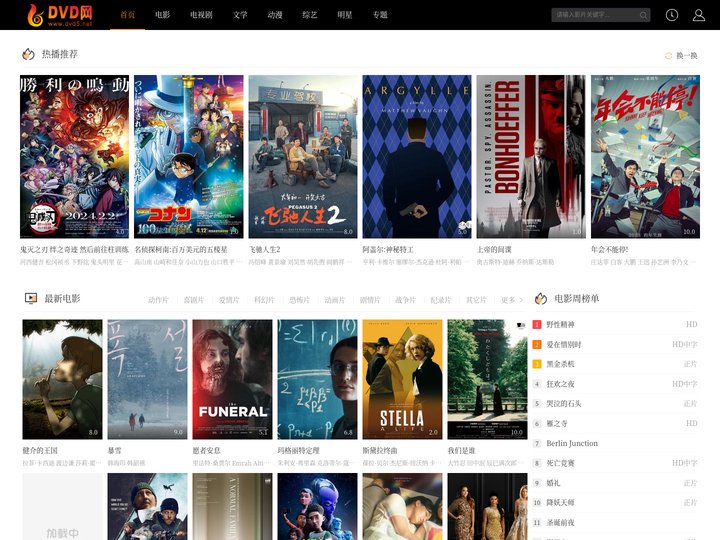Filter latest movies by 其它片

[x=476, y=300]
